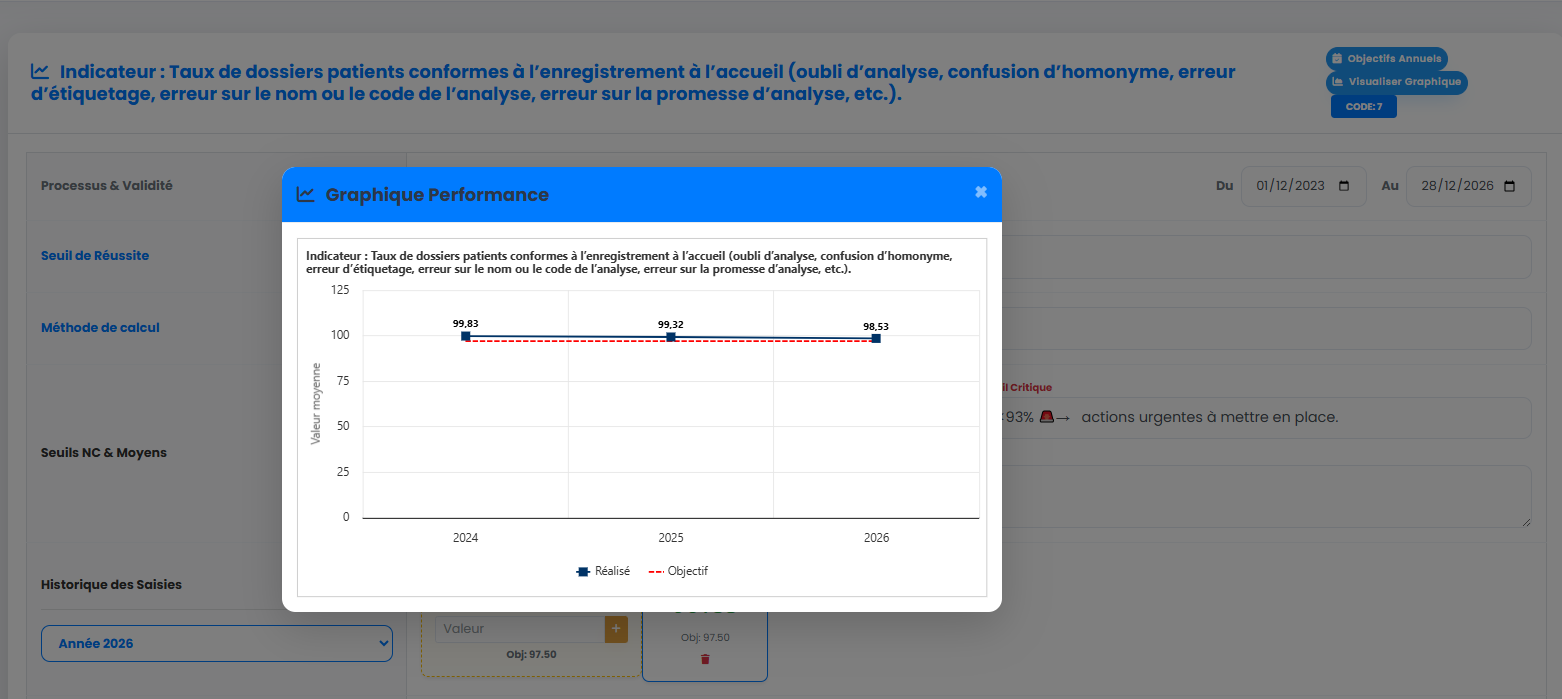Click into the Valeur input field
This screenshot has width=1562, height=699.
point(520,629)
